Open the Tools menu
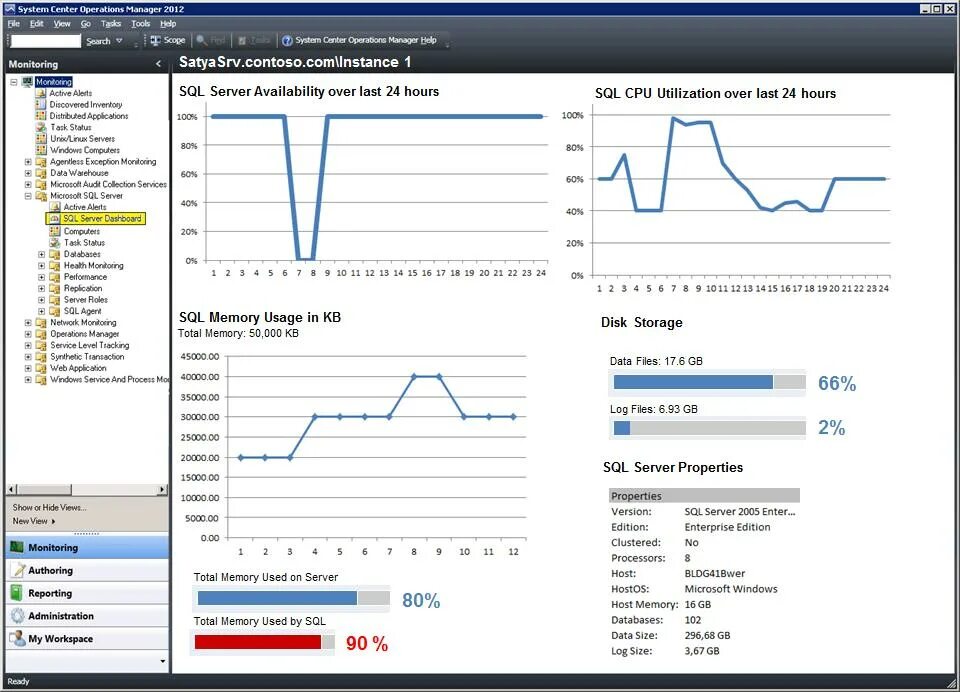 click(x=139, y=23)
